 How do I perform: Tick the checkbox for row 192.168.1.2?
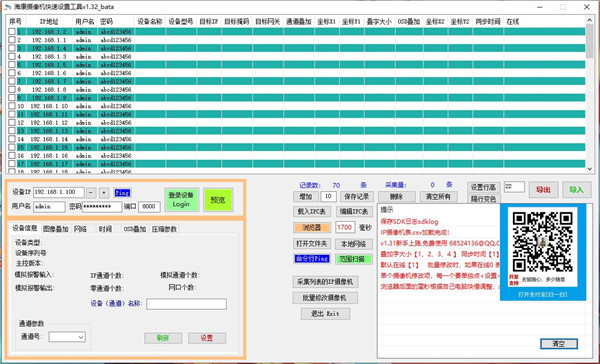[x=12, y=32]
